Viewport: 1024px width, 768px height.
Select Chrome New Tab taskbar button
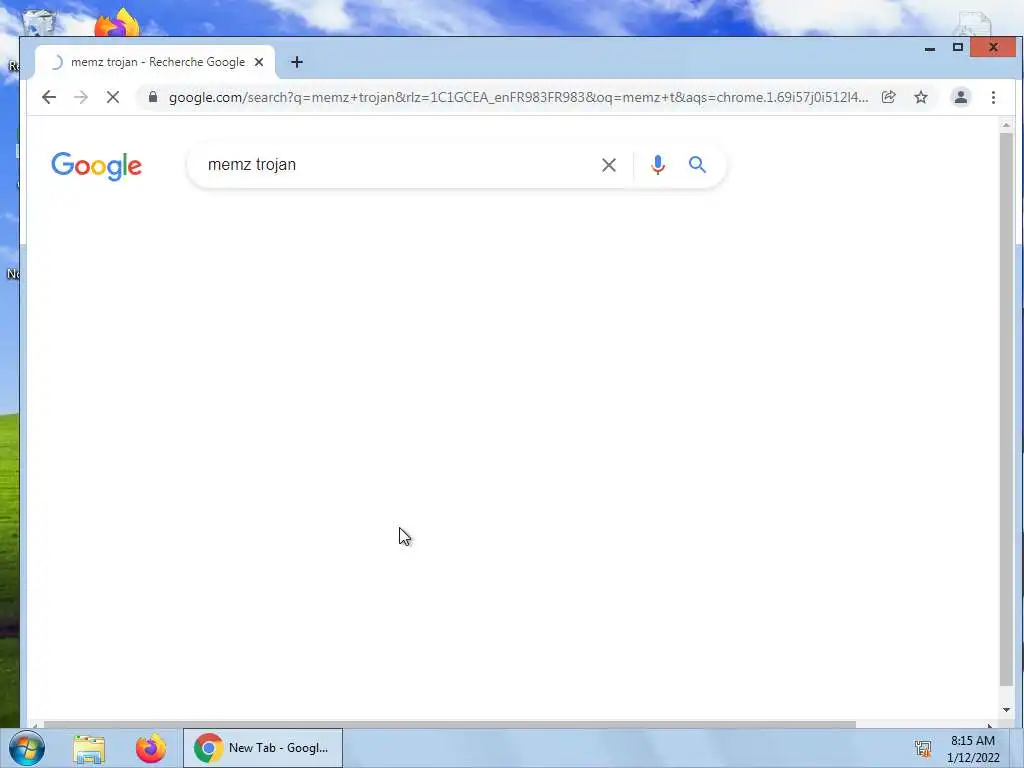tap(263, 748)
